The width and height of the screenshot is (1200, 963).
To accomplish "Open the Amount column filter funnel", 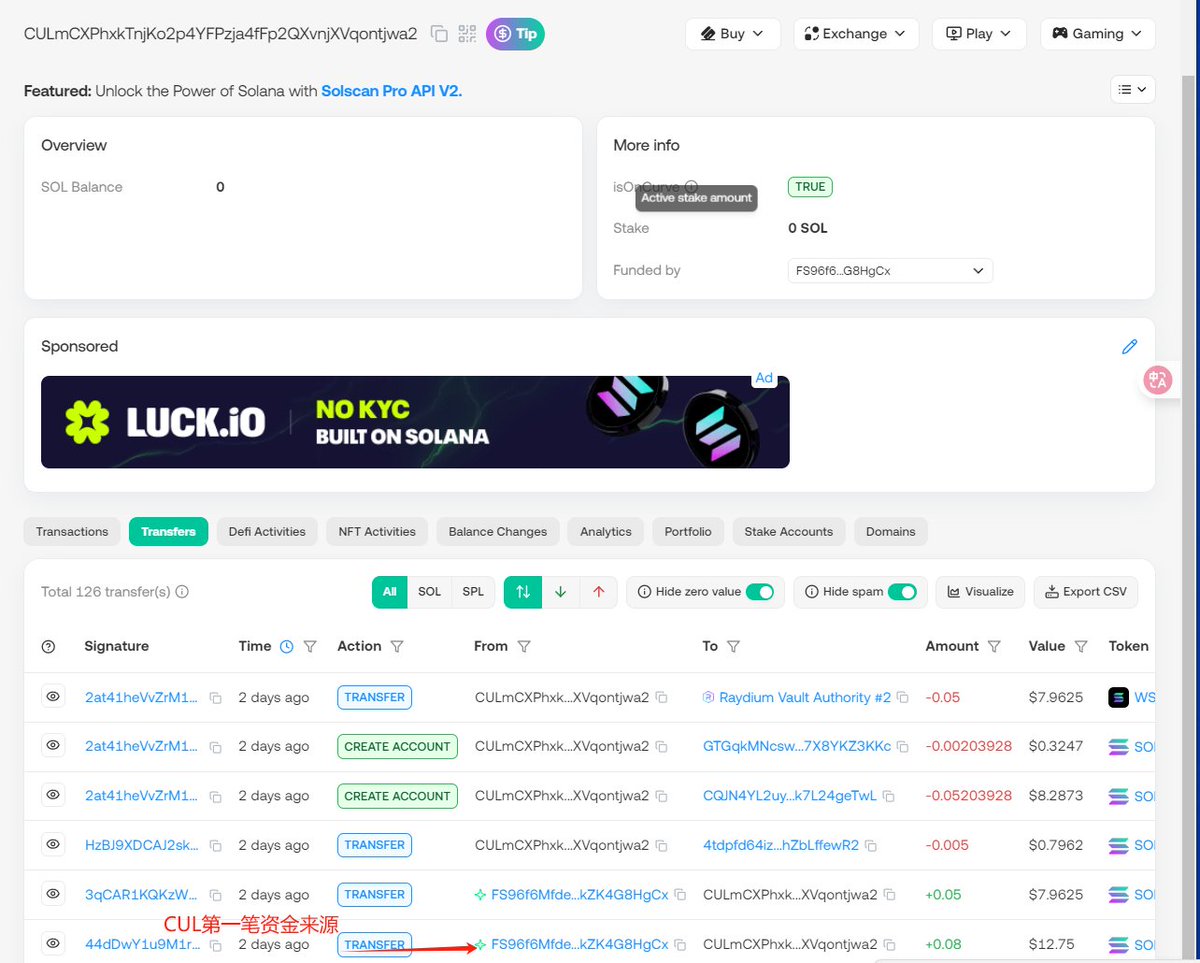I will (x=994, y=646).
